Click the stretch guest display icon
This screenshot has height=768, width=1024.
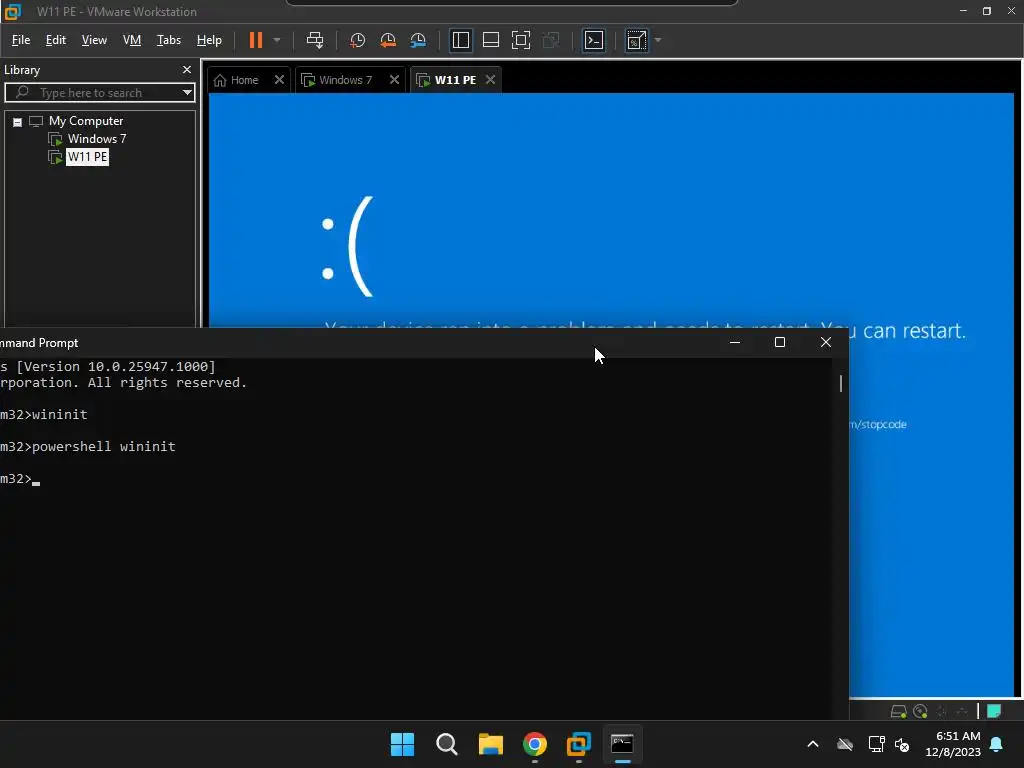point(637,40)
